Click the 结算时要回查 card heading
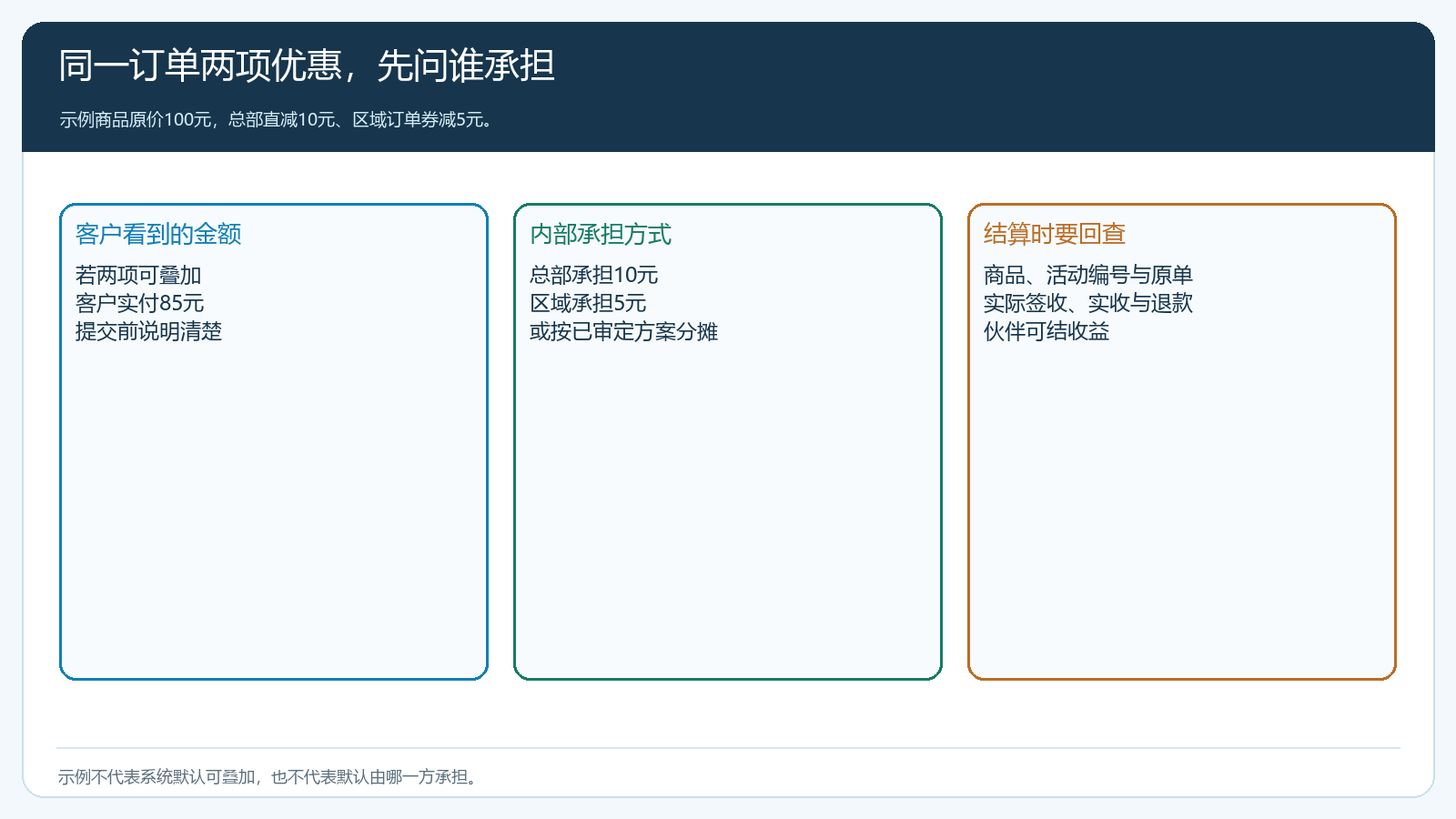1456x819 pixels. point(1055,234)
